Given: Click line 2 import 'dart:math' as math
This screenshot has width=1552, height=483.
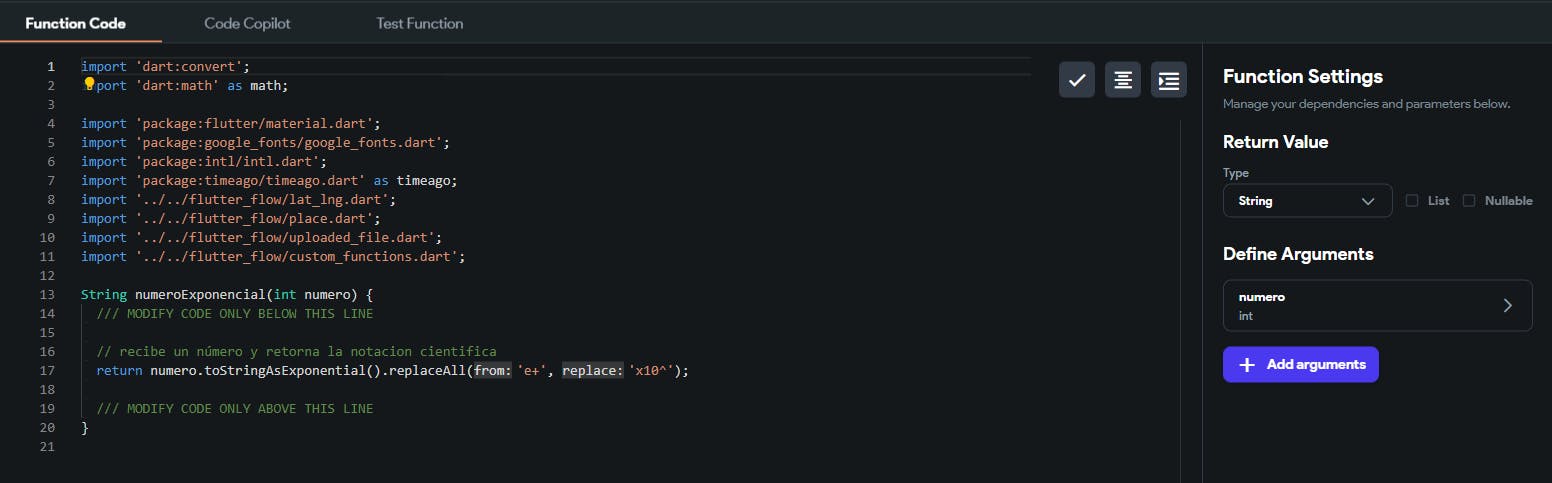Looking at the screenshot, I should point(185,86).
